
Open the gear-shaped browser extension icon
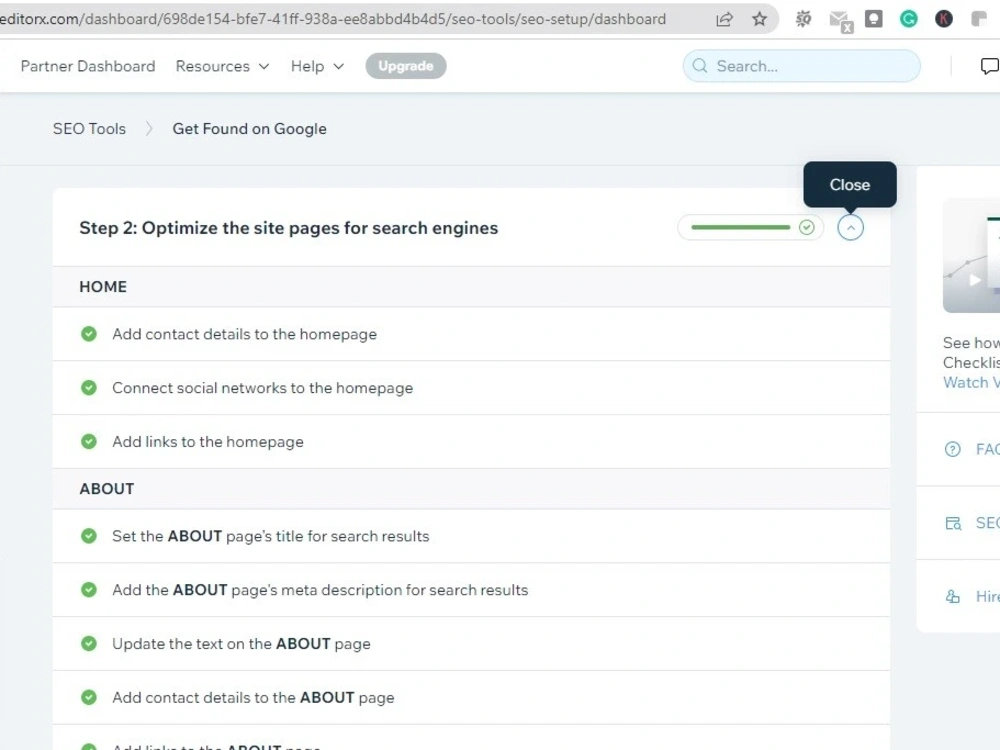pyautogui.click(x=804, y=19)
